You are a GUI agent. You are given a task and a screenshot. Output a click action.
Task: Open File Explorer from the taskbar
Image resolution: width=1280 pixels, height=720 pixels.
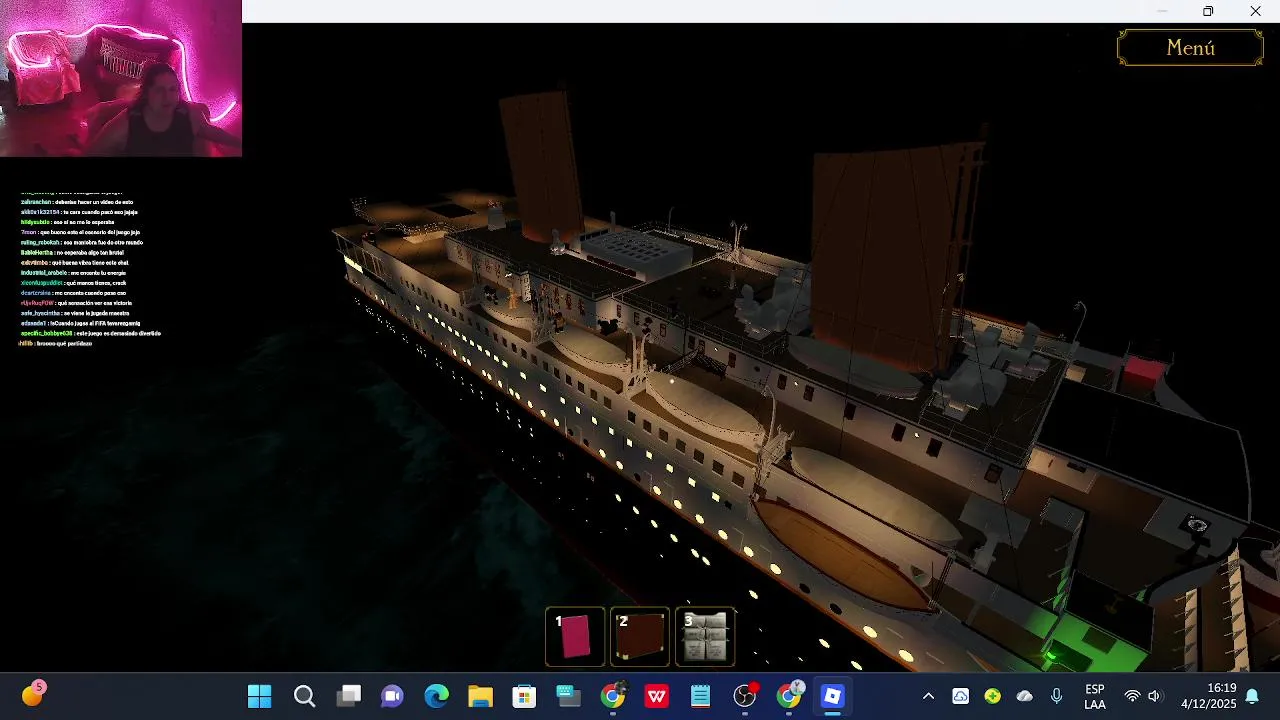(x=480, y=697)
